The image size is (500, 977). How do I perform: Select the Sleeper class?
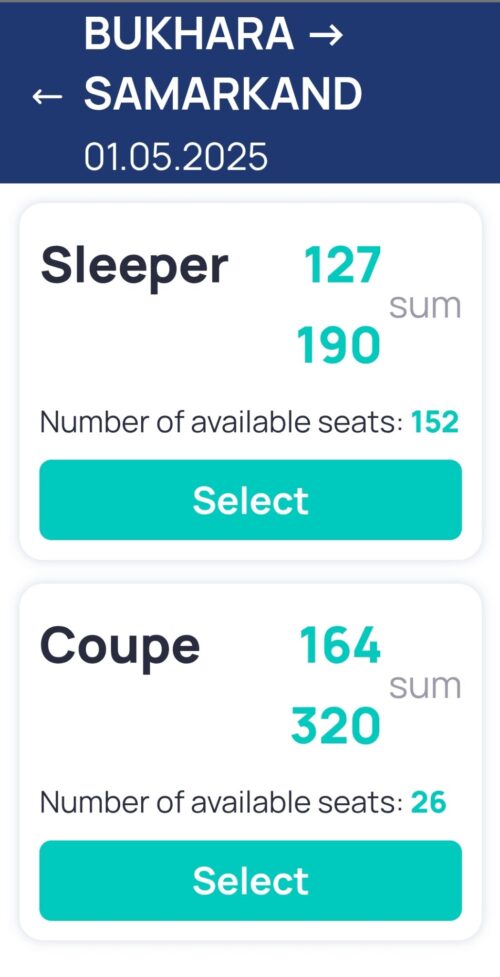point(251,500)
